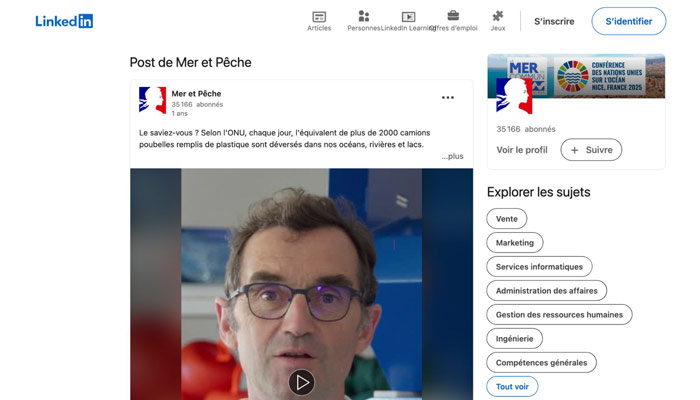
Task: Select the Ingénierie topic
Action: point(514,339)
